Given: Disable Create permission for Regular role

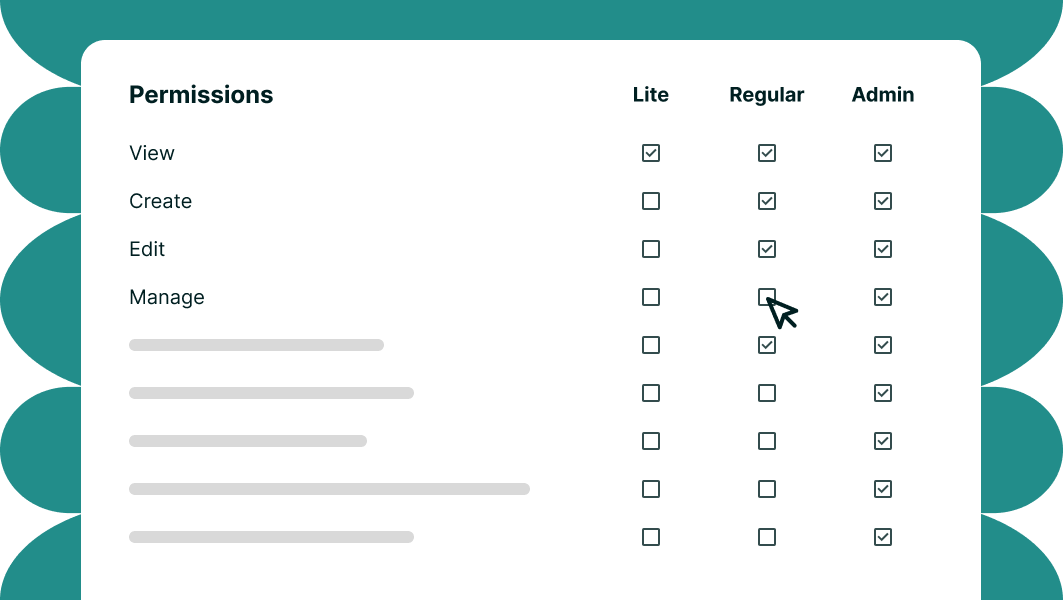Looking at the screenshot, I should coord(767,201).
